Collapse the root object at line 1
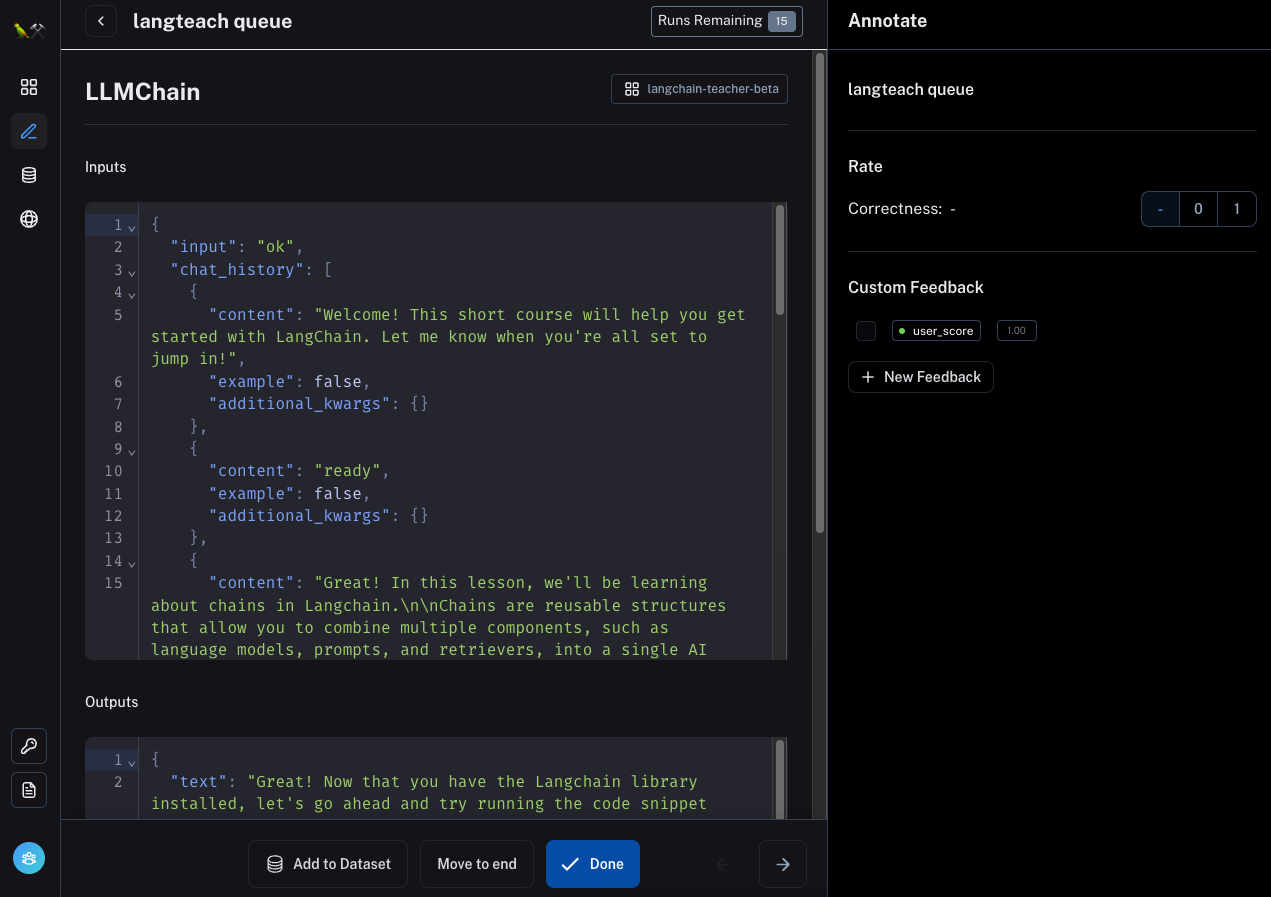Image resolution: width=1271 pixels, height=897 pixels. click(x=132, y=226)
